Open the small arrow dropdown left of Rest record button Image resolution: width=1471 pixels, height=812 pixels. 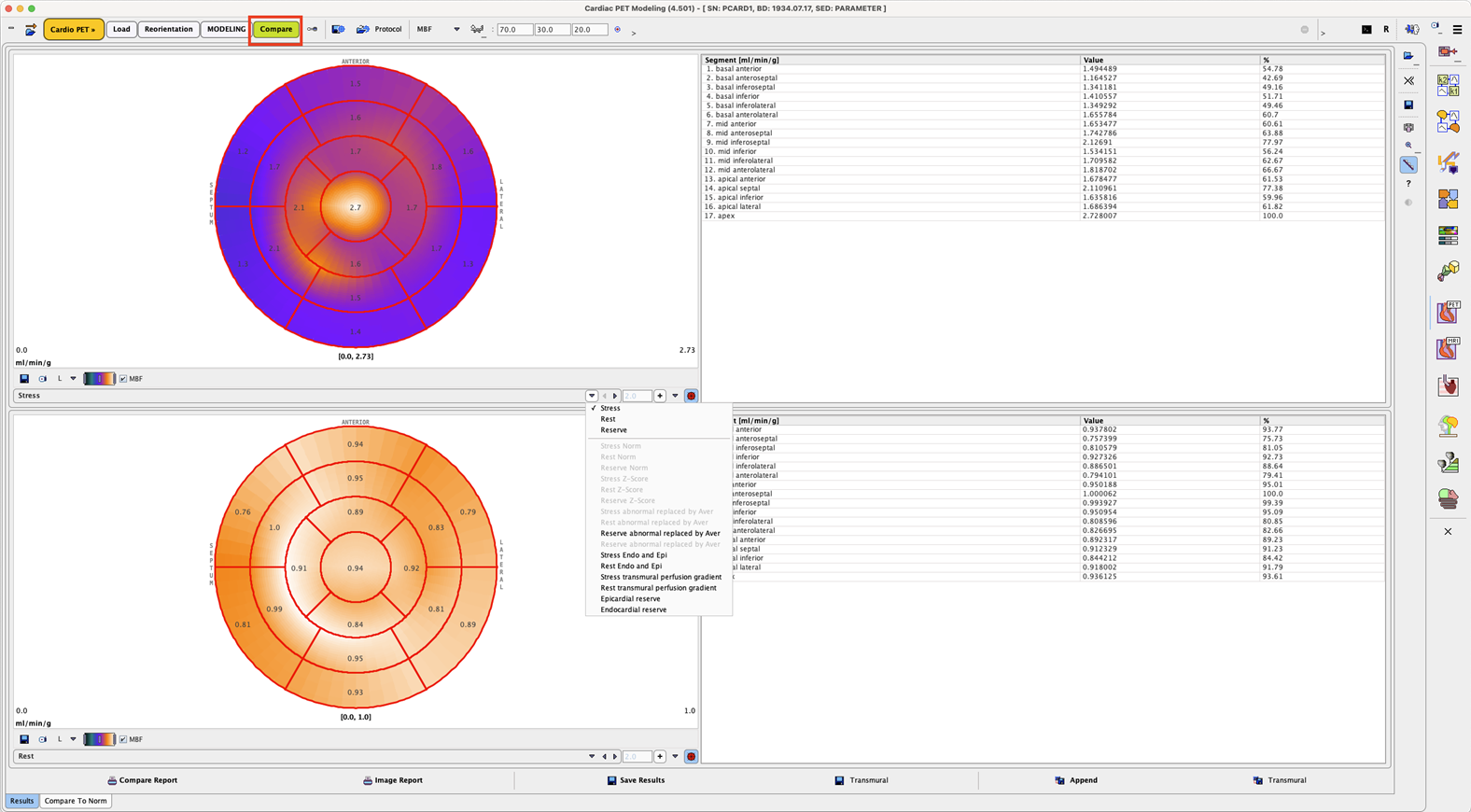pyautogui.click(x=676, y=757)
